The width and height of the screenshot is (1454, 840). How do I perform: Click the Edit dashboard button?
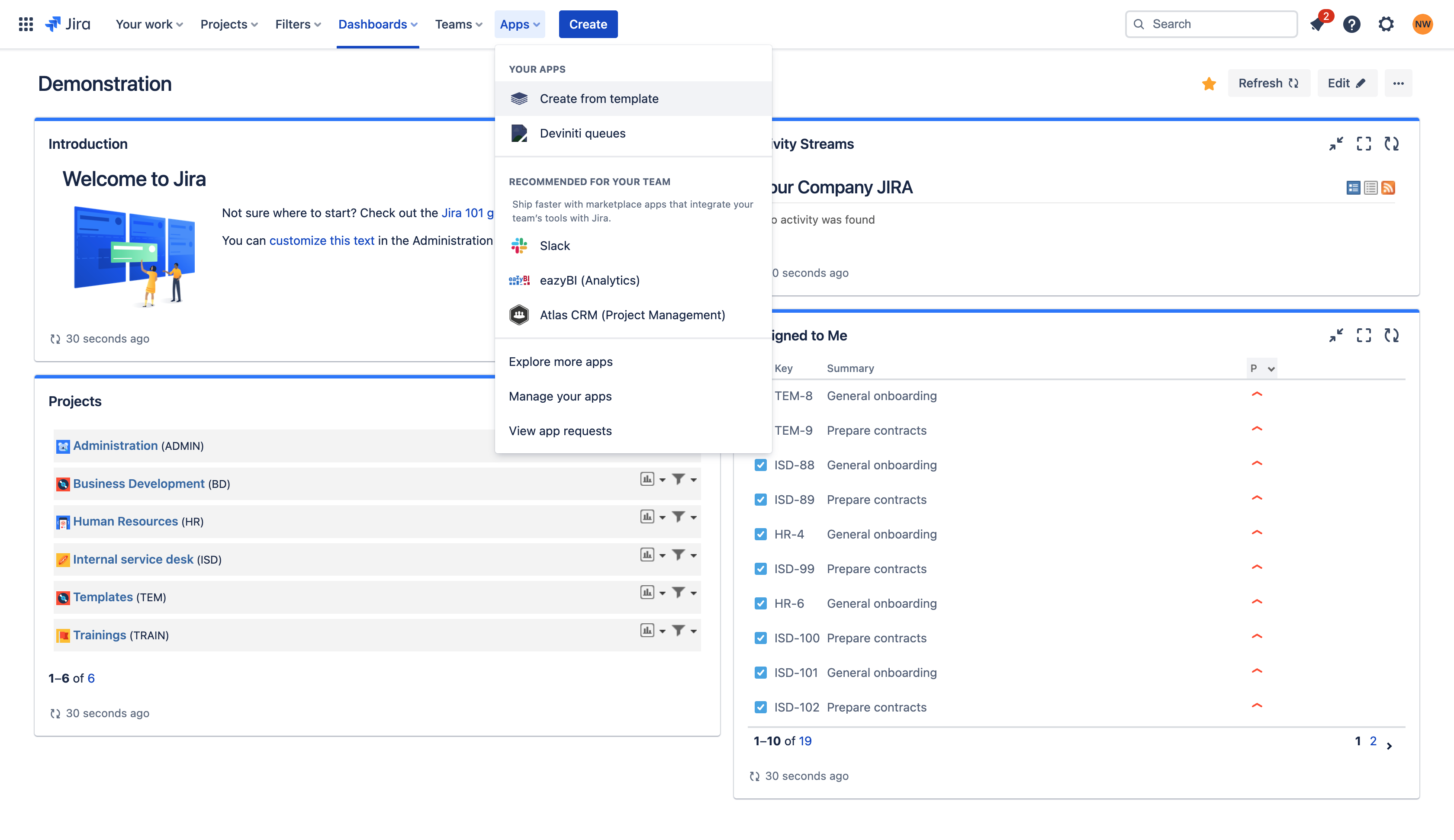(x=1346, y=83)
